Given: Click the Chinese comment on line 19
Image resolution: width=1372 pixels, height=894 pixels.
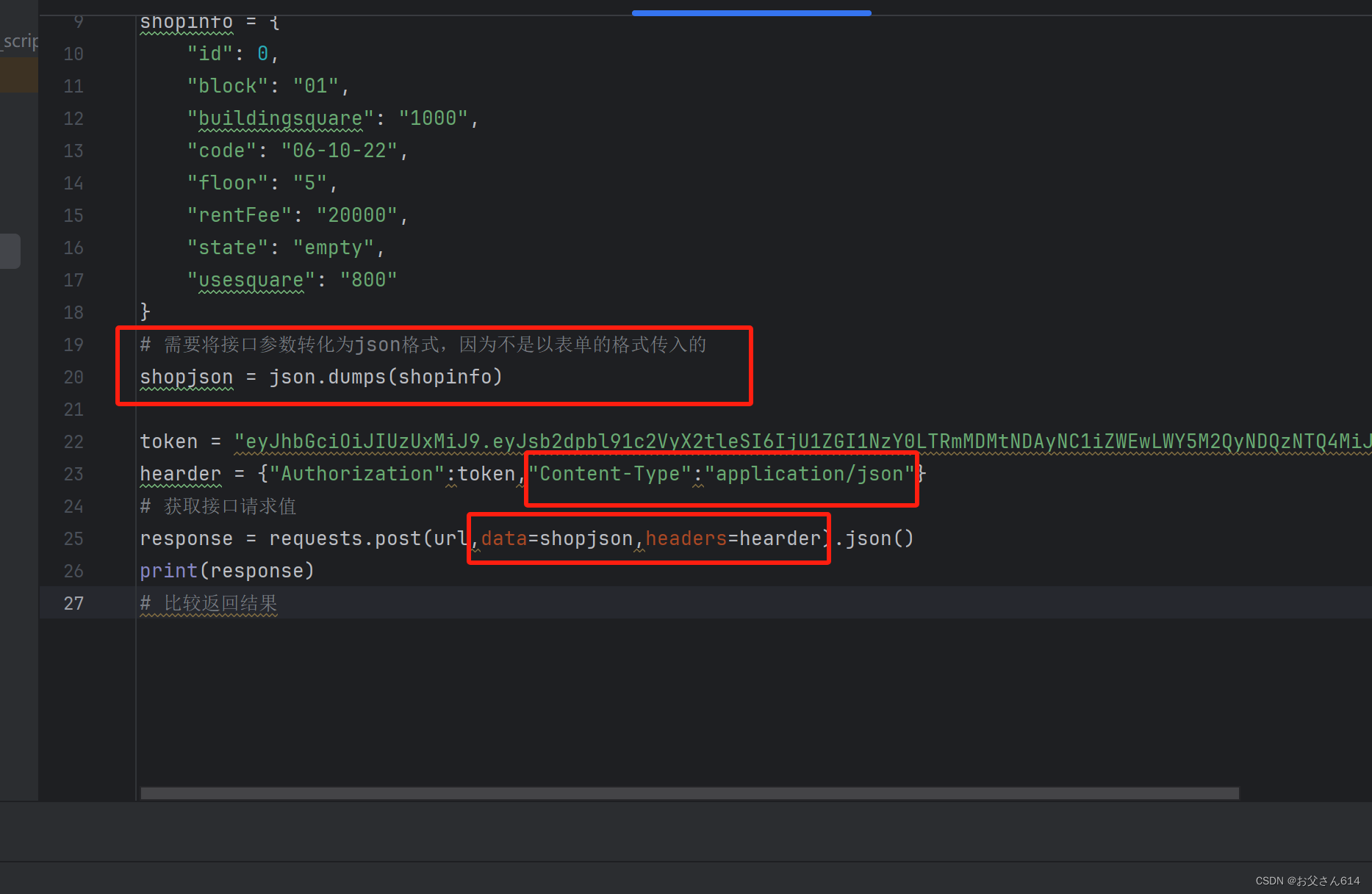Looking at the screenshot, I should pos(423,344).
